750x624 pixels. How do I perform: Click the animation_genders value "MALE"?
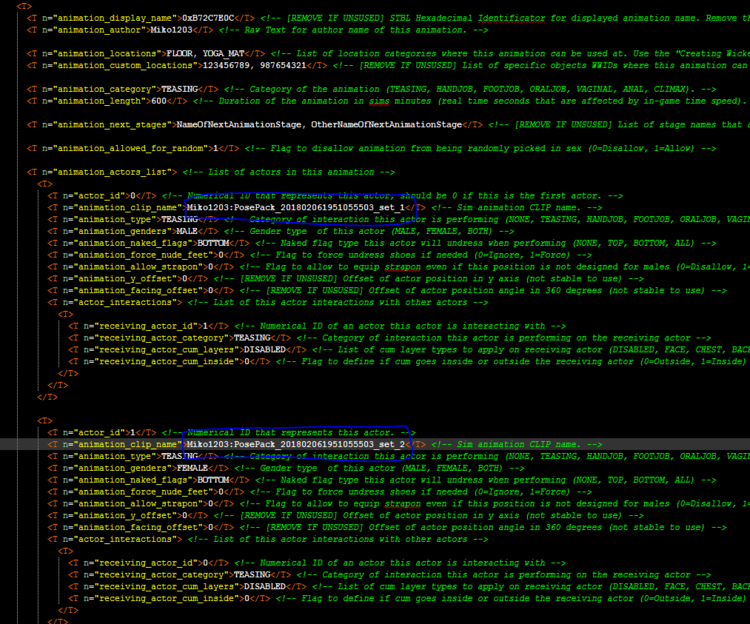coord(187,231)
